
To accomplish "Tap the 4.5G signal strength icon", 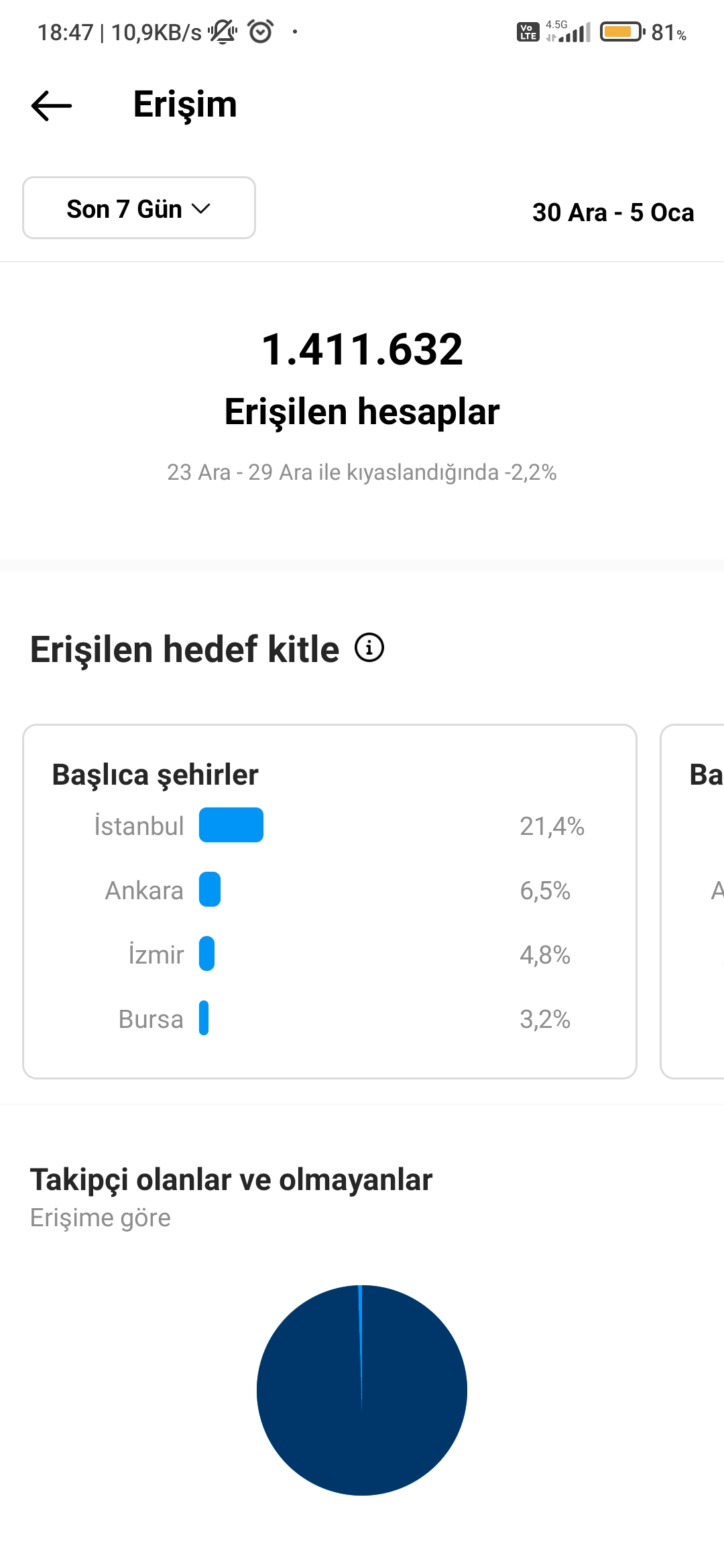I will [568, 31].
